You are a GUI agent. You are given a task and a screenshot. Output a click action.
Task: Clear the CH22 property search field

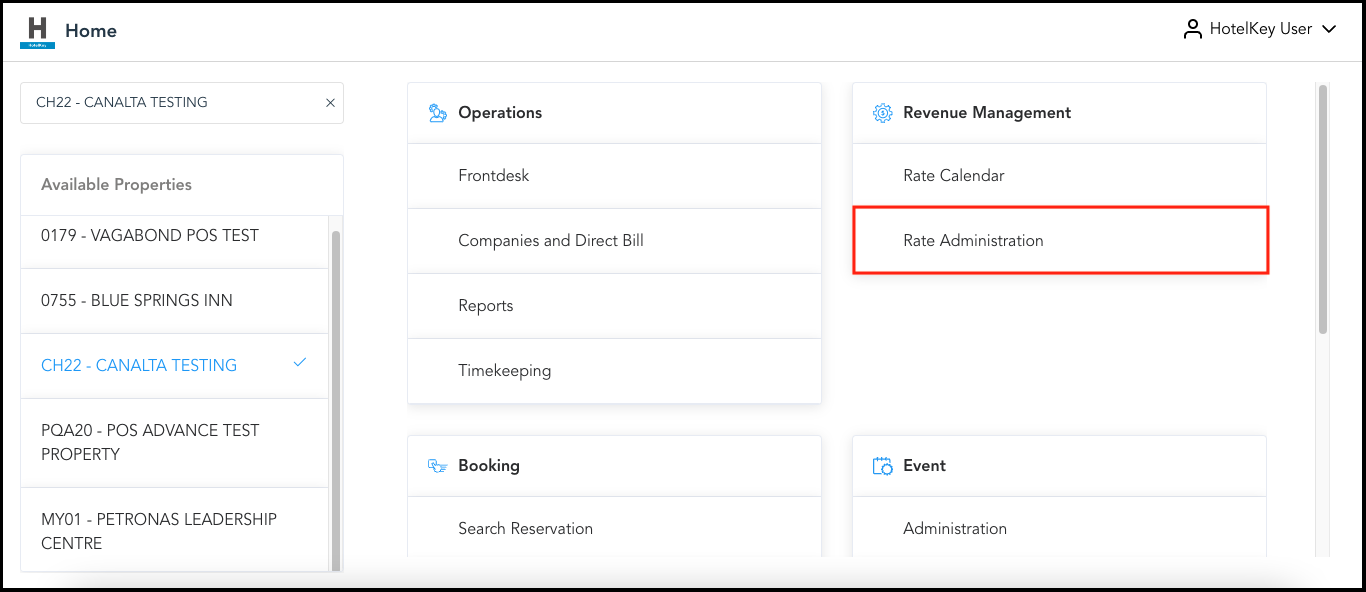[x=330, y=103]
